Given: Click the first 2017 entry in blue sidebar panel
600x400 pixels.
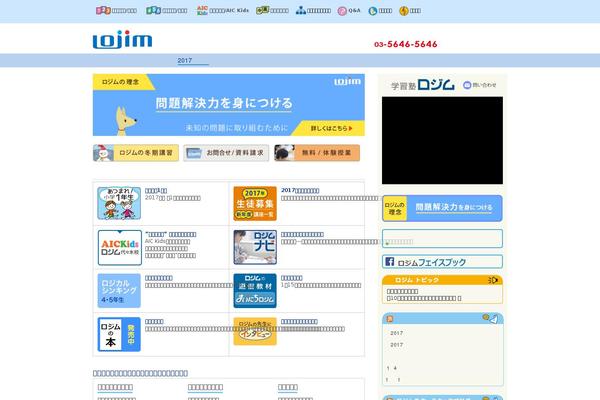Looking at the screenshot, I should [396, 333].
